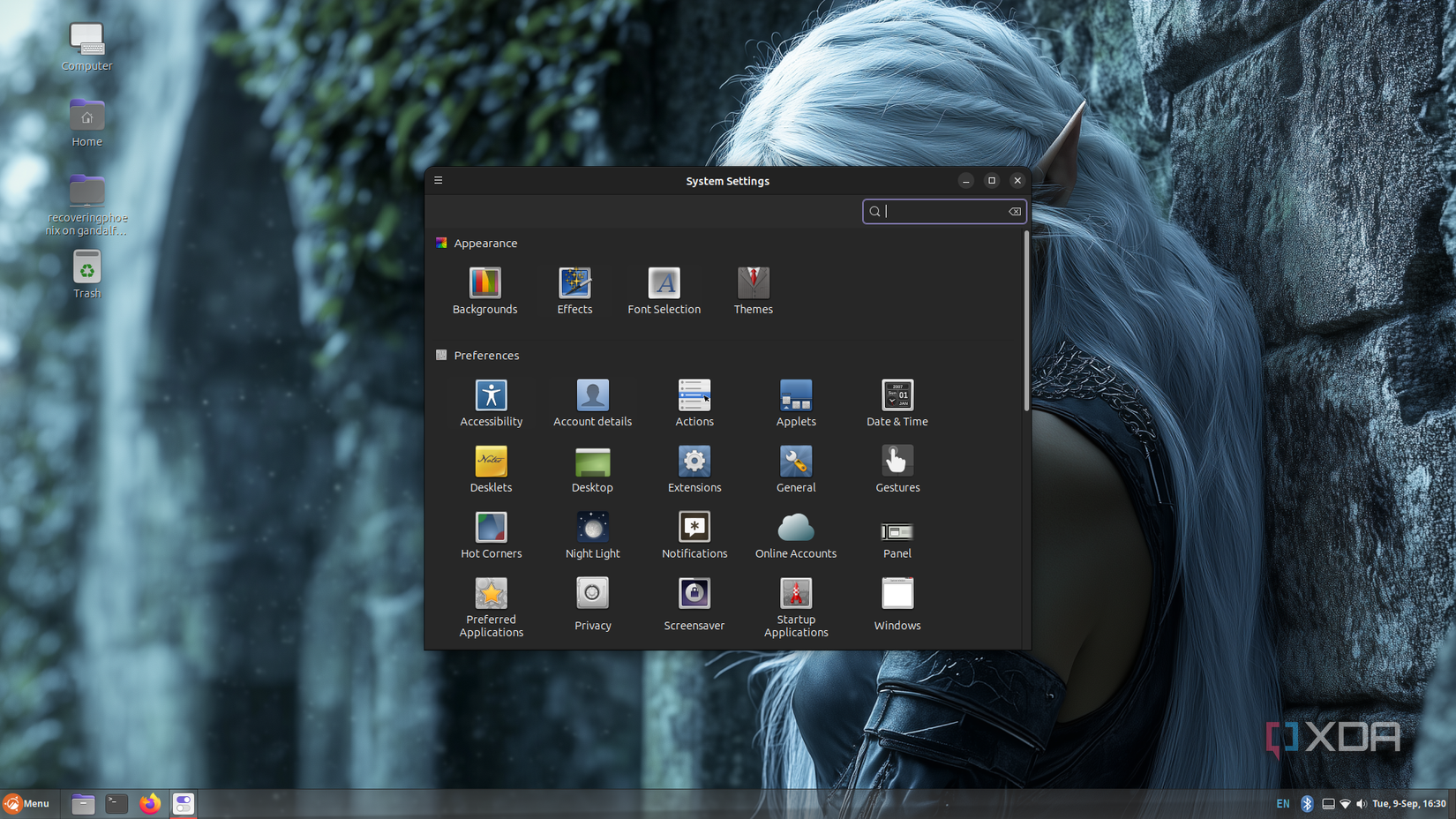Open Online Accounts settings

pyautogui.click(x=796, y=535)
